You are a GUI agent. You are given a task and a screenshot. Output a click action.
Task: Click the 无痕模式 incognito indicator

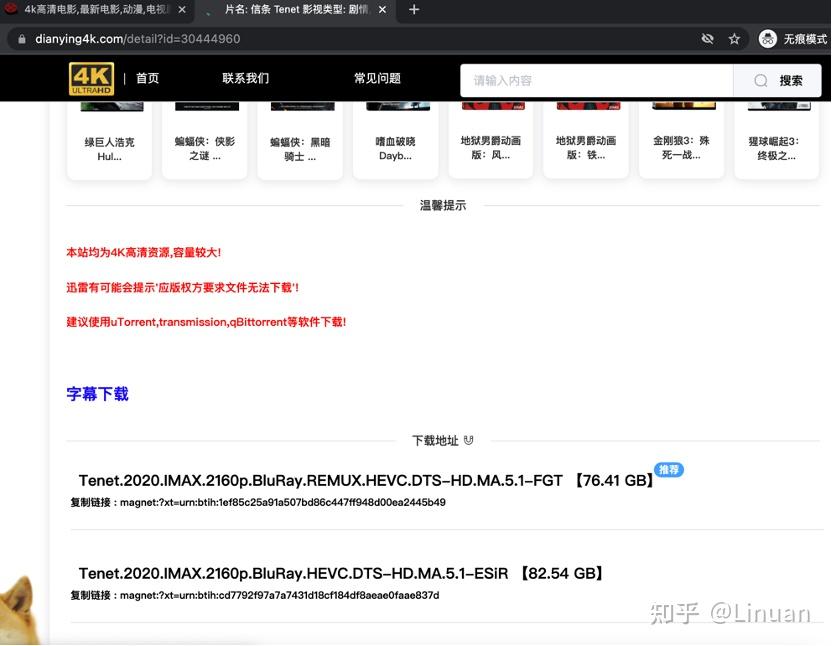pos(793,39)
